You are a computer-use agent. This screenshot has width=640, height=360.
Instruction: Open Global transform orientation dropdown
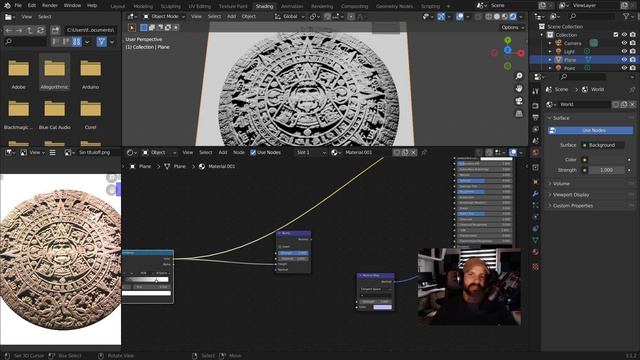coord(289,17)
